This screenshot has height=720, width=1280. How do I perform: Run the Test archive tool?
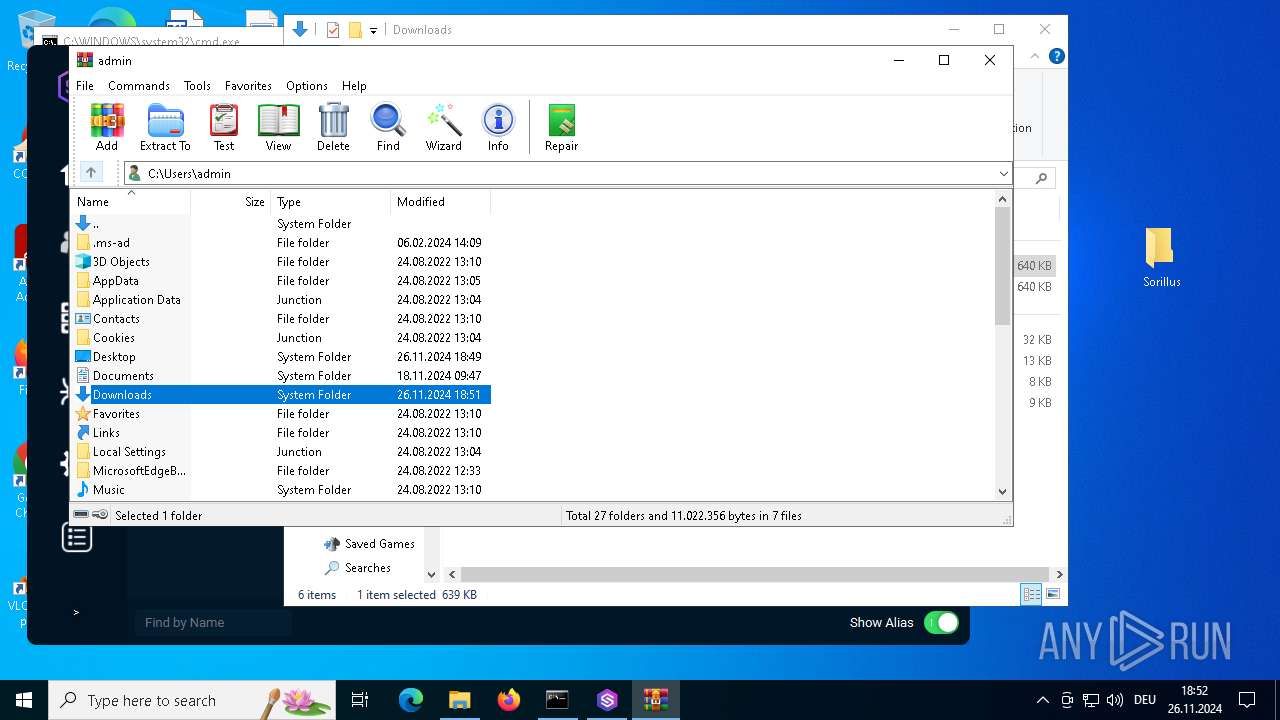click(x=224, y=127)
